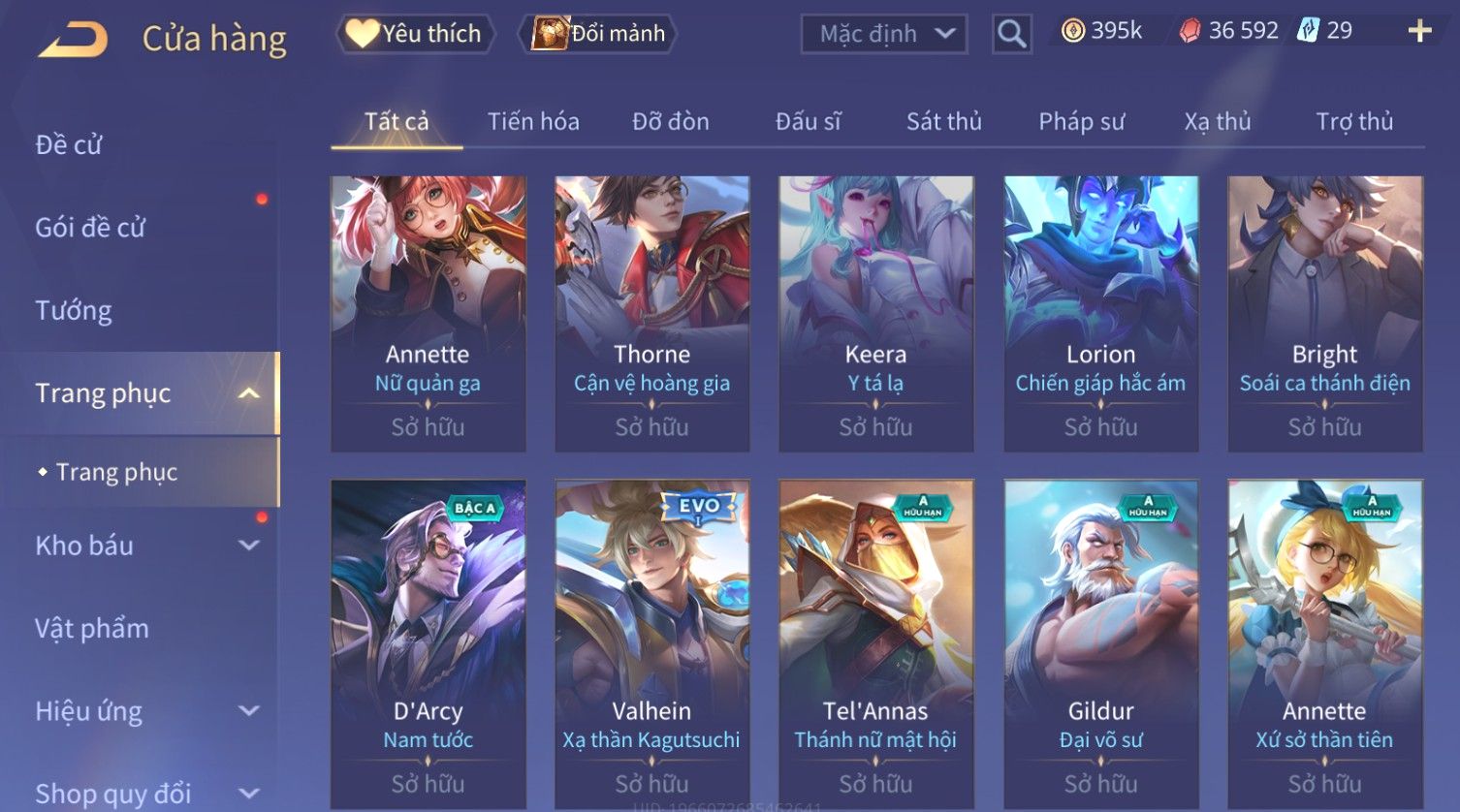
Task: Switch to the Sát thủ tab
Action: [x=944, y=121]
